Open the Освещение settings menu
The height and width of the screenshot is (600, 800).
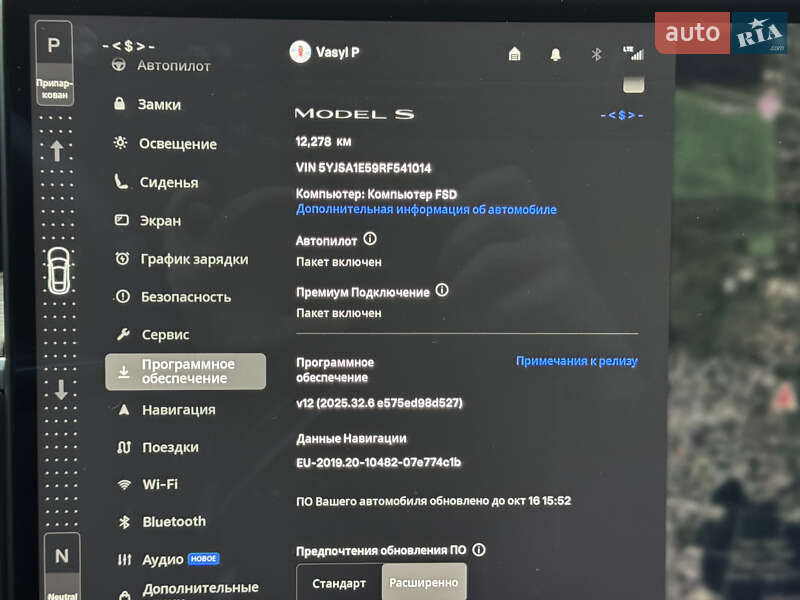click(177, 144)
